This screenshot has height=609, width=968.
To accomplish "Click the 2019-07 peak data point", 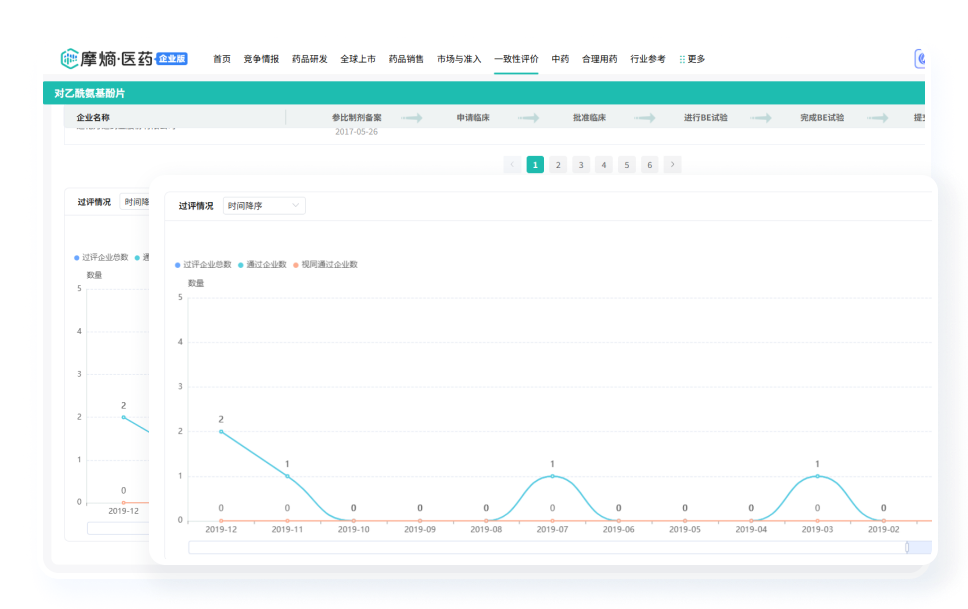I will (553, 476).
